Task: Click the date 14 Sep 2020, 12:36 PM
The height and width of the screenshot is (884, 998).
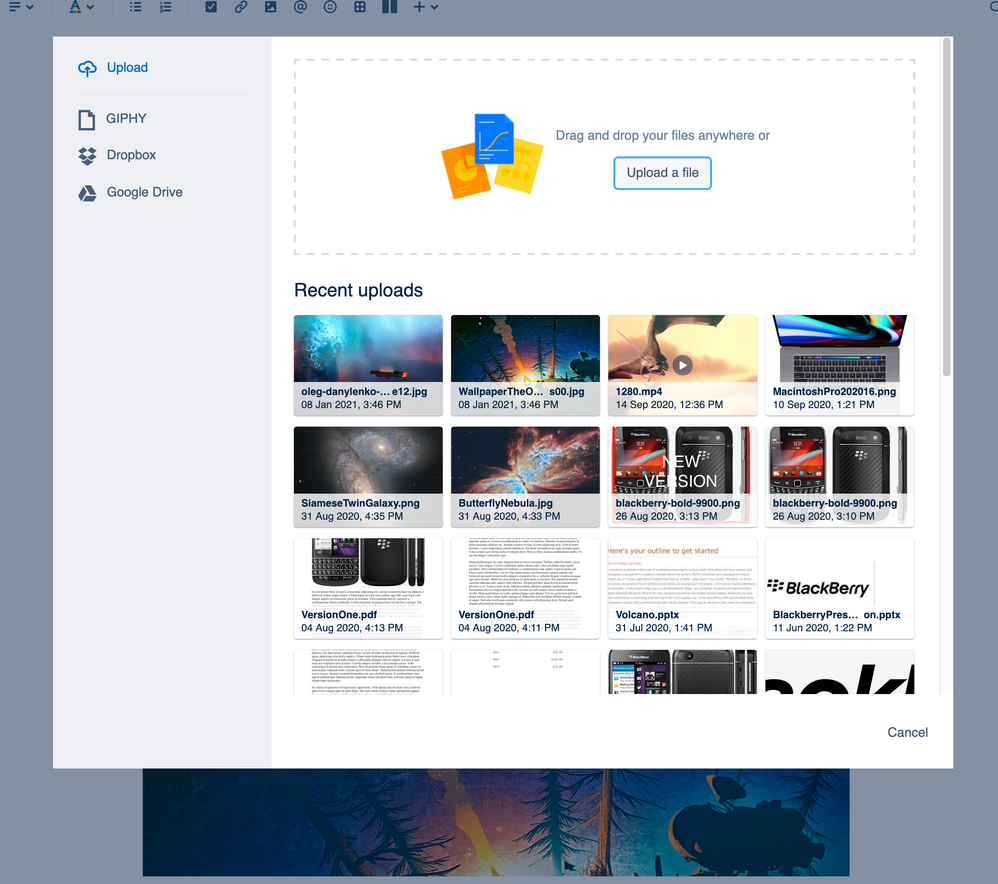Action: 669,405
